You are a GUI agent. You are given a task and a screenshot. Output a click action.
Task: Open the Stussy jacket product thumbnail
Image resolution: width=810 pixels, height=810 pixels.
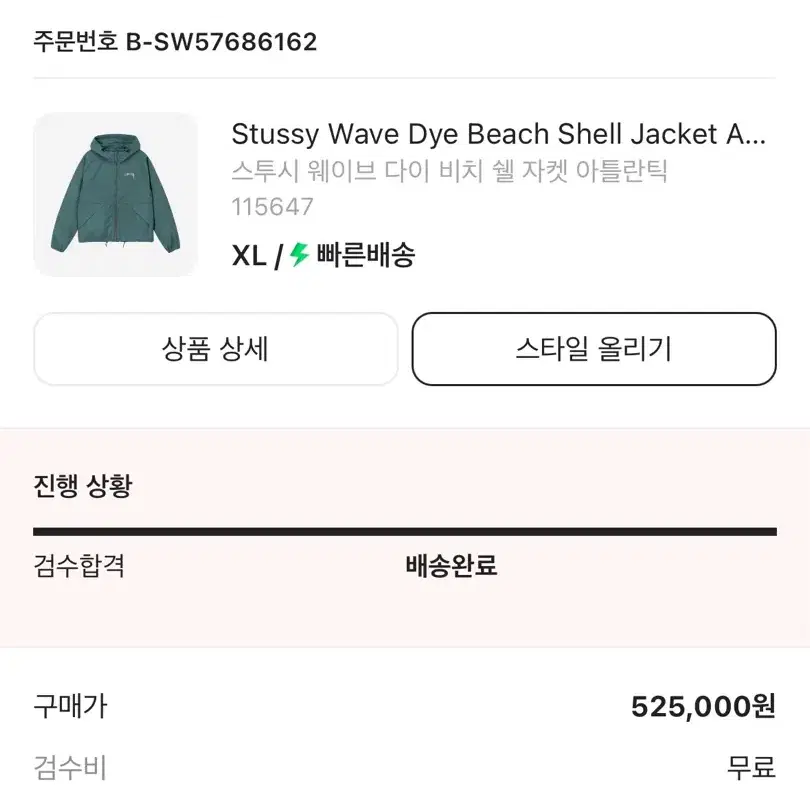coord(115,194)
